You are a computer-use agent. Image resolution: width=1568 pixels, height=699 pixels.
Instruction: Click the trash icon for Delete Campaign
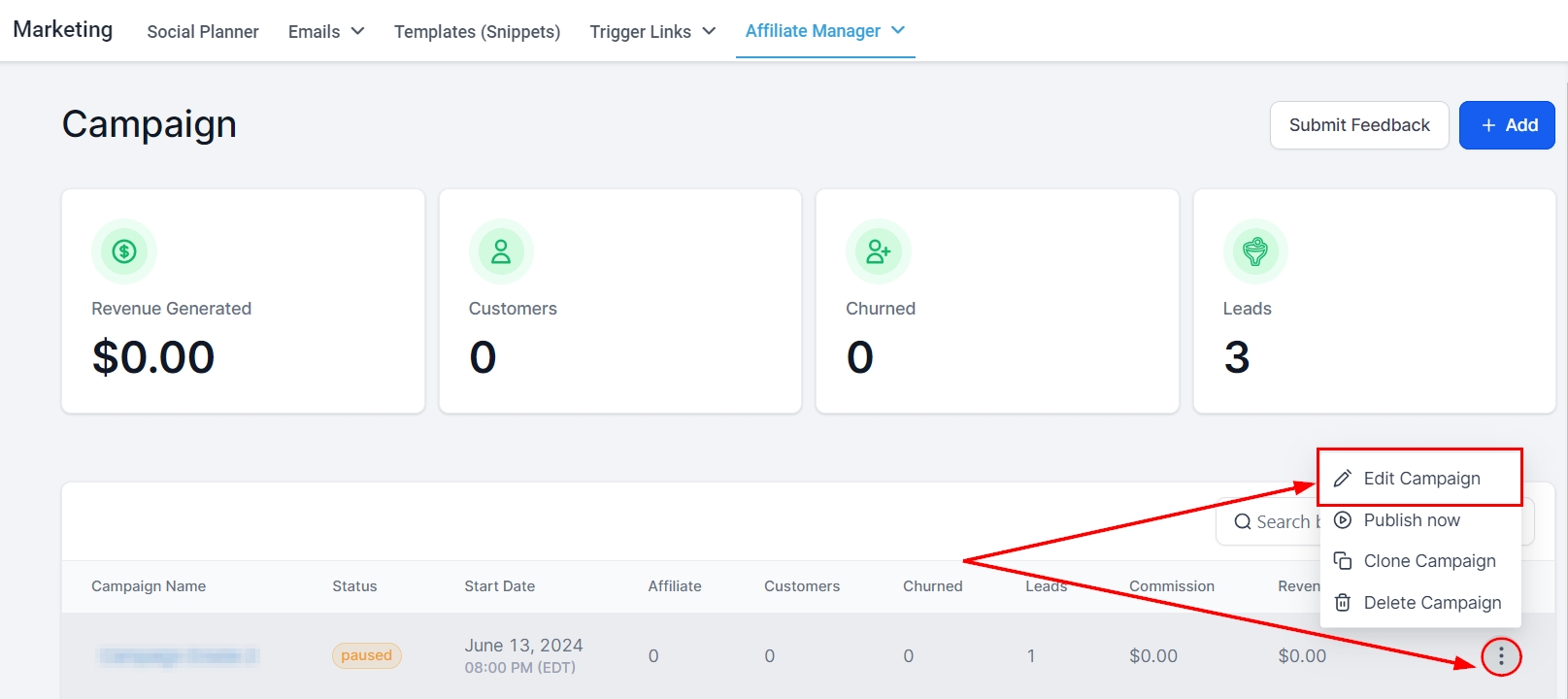tap(1343, 603)
